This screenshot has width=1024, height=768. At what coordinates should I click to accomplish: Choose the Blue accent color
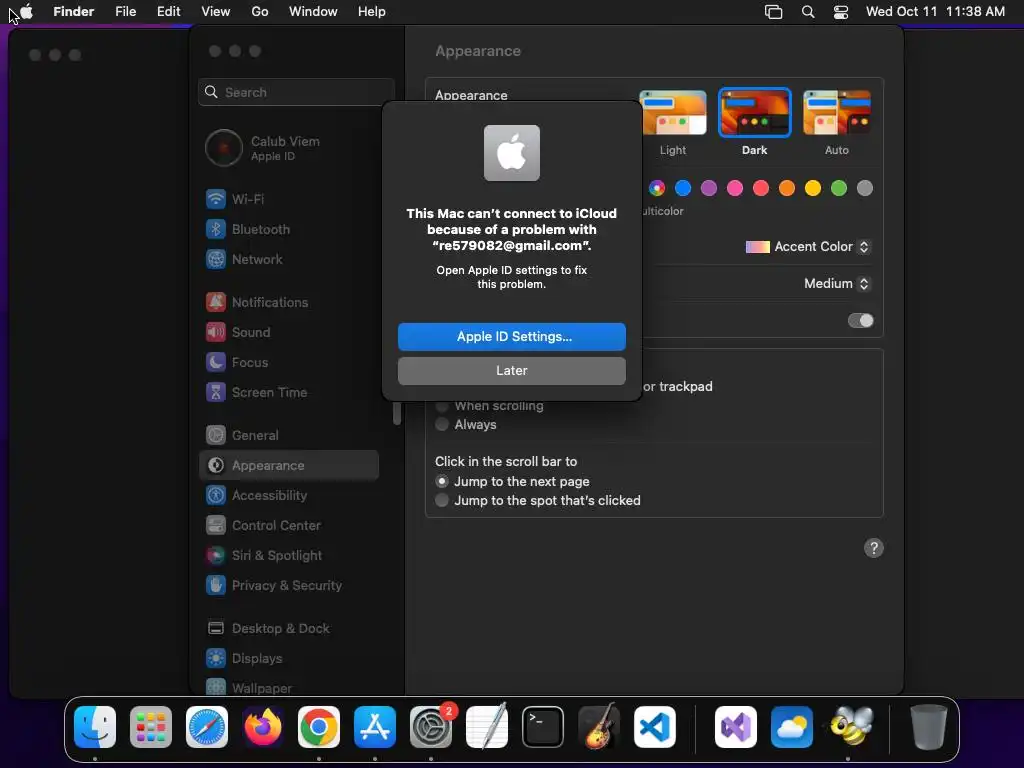pos(683,189)
